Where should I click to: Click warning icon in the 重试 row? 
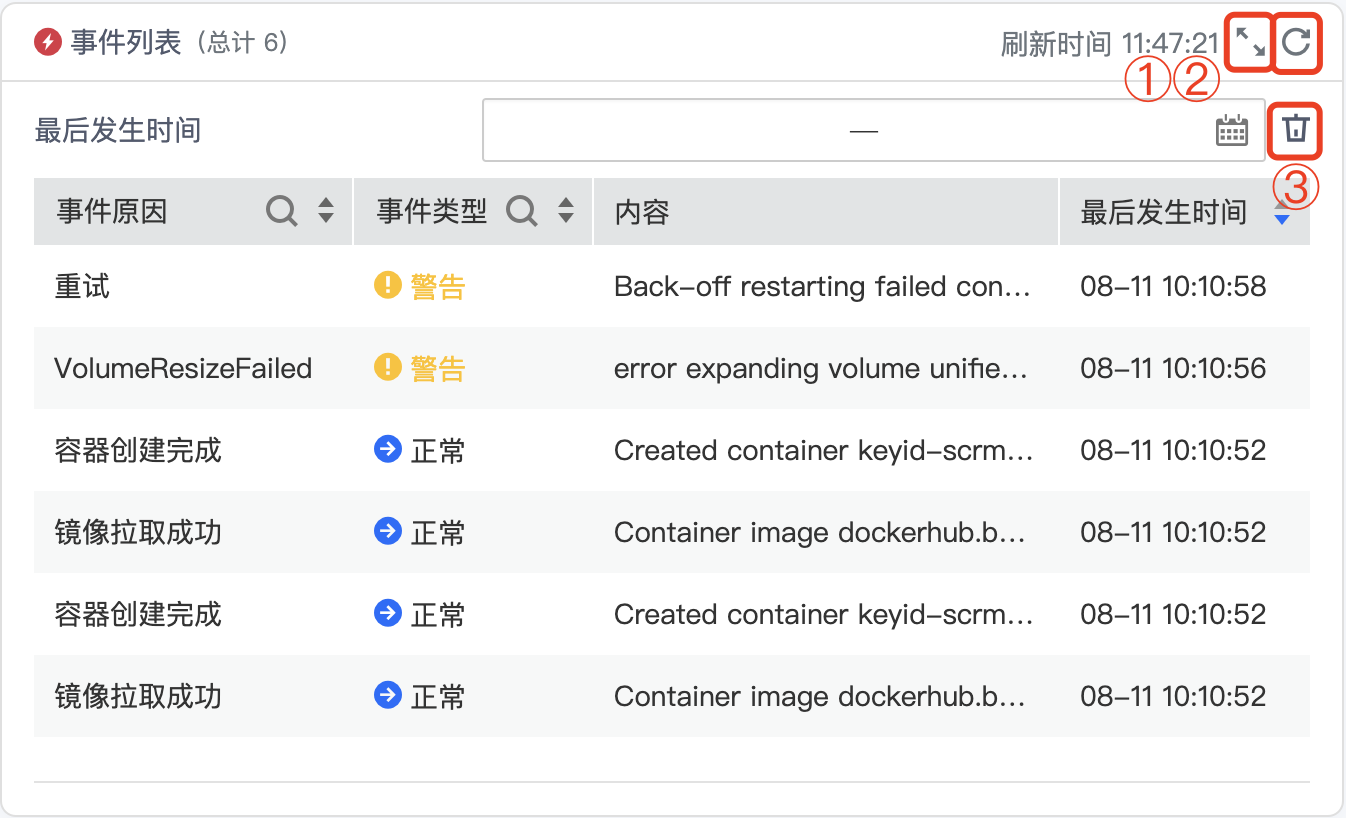pyautogui.click(x=388, y=286)
